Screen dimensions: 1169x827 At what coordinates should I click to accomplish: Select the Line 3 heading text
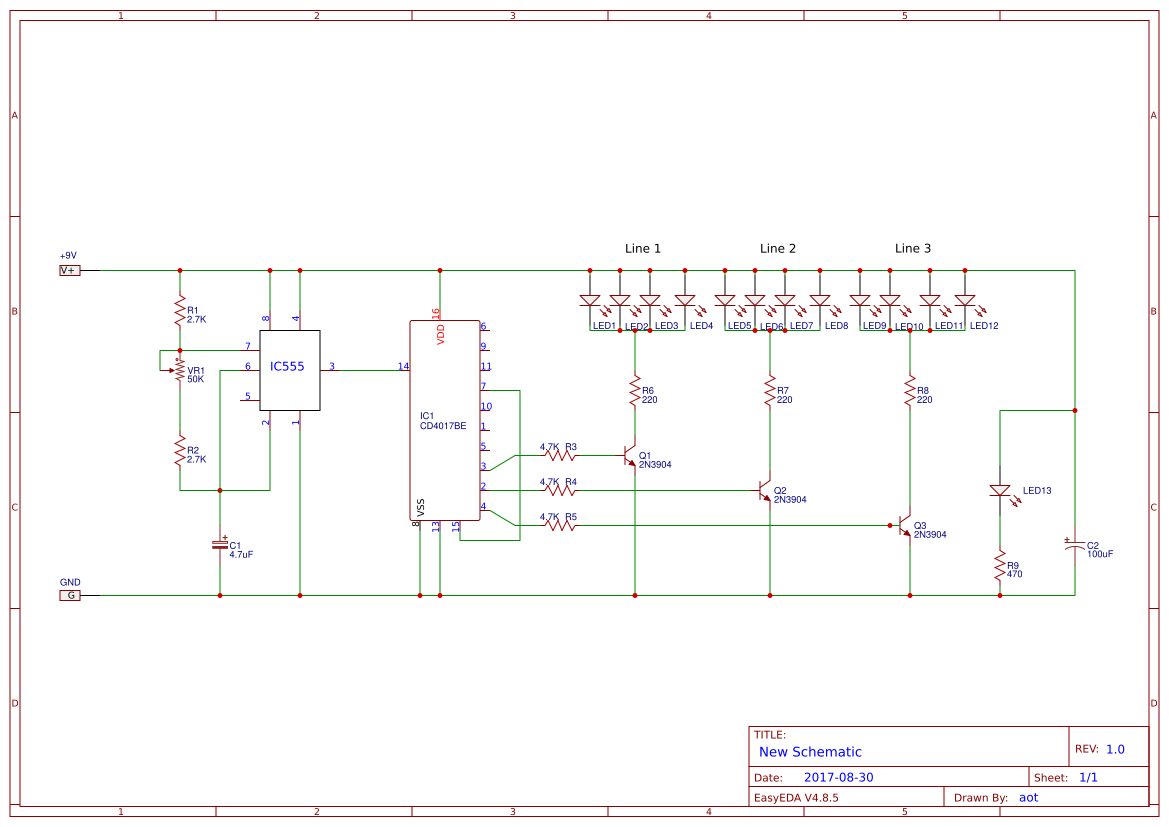coord(911,248)
